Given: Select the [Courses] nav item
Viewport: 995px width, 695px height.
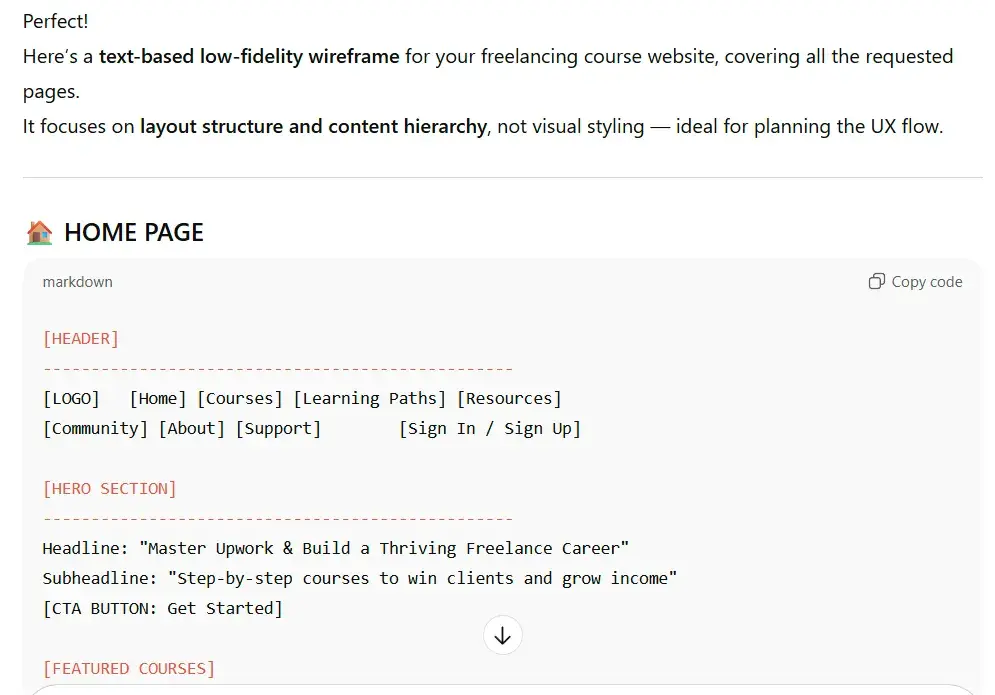Looking at the screenshot, I should 240,398.
